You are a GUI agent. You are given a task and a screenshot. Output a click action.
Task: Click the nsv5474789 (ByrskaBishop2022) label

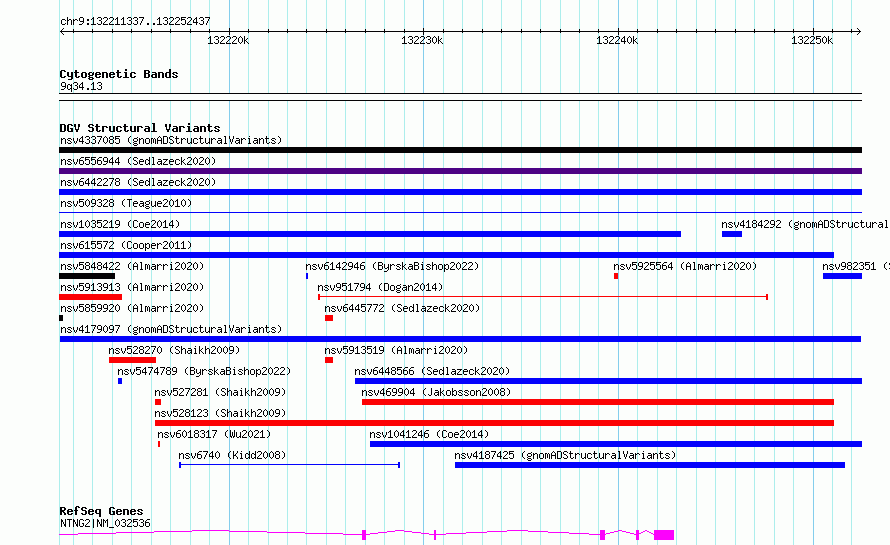click(204, 371)
